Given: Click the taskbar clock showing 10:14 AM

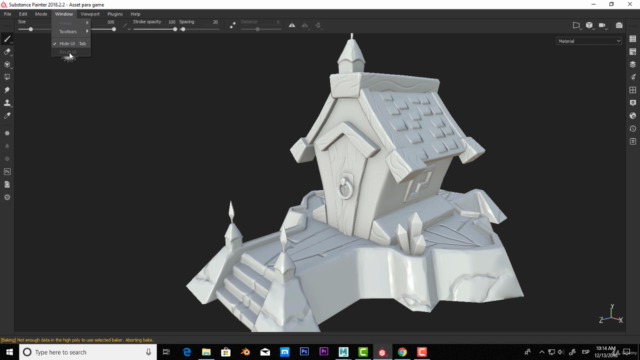Looking at the screenshot, I should (x=605, y=352).
